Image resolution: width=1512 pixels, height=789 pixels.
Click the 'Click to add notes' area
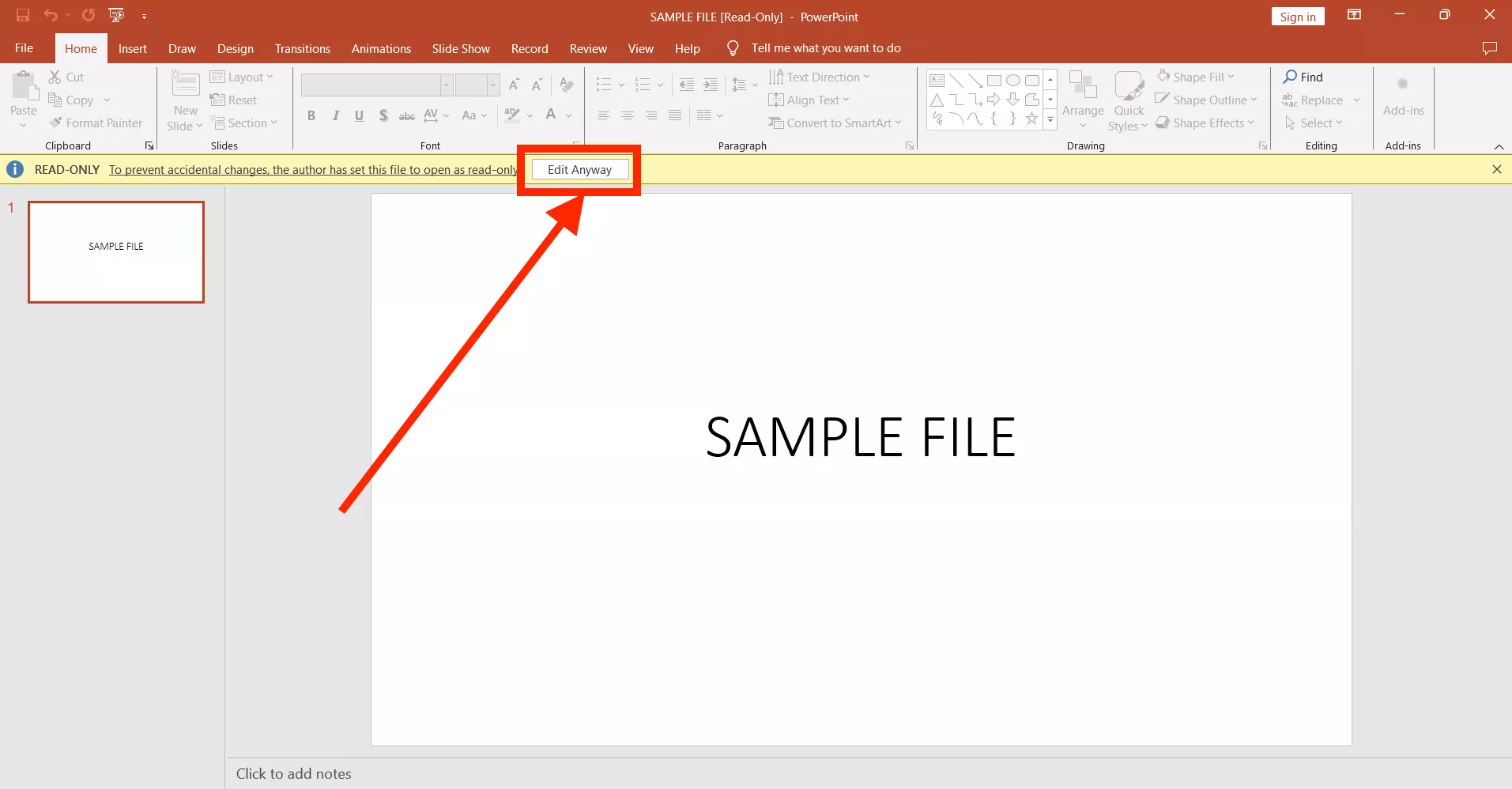point(293,773)
